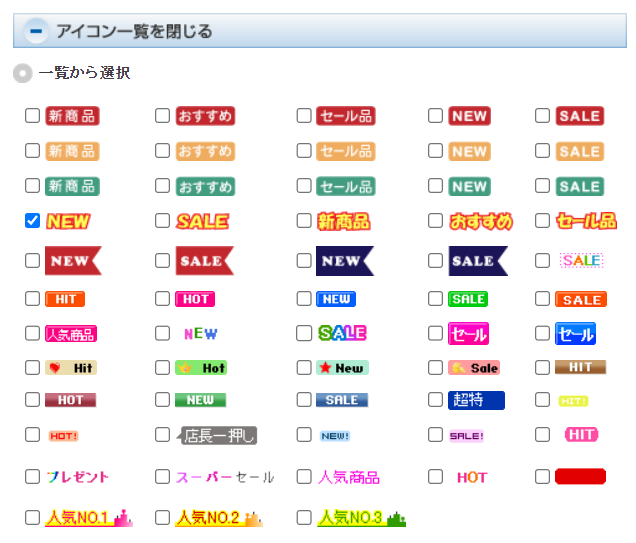
Task: Select checkbox next to 人気NO.2 icon
Action: (x=162, y=518)
